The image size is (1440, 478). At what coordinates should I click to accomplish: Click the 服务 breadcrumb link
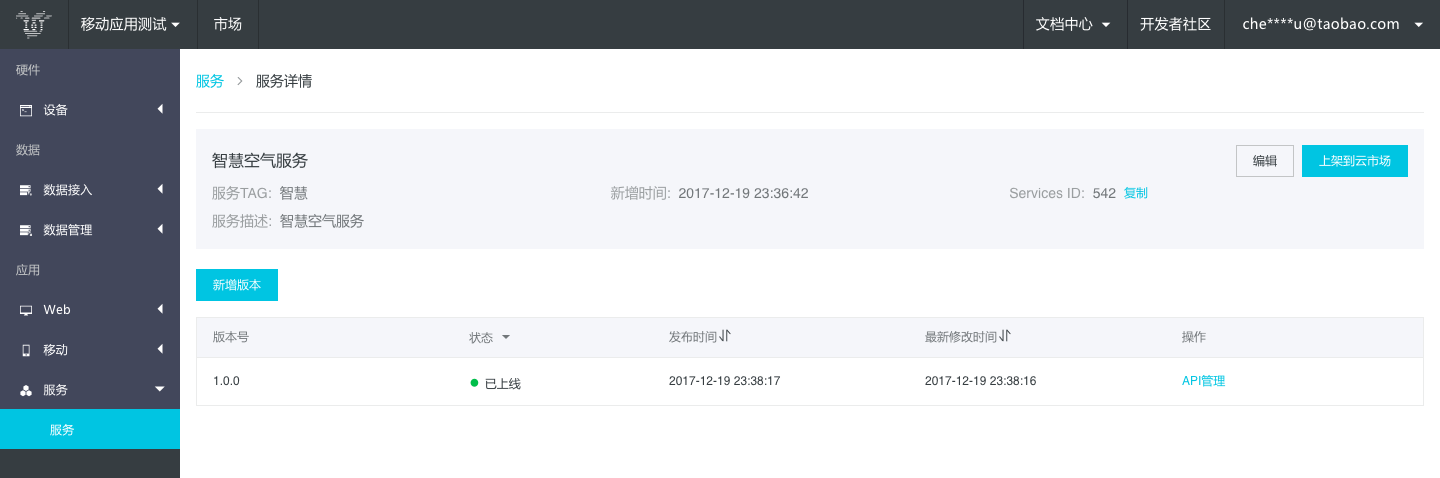point(210,81)
